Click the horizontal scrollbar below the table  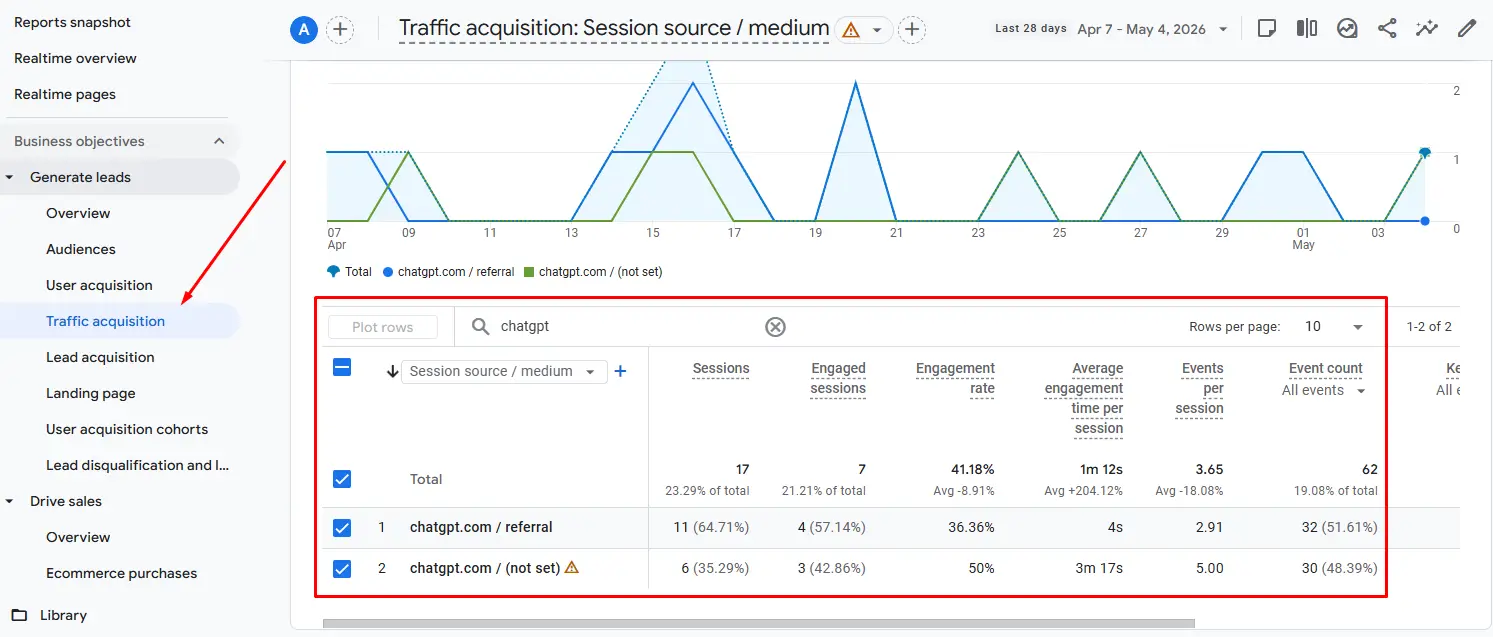click(x=758, y=624)
